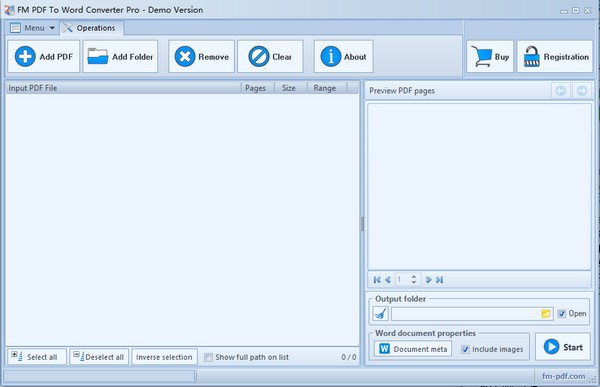Open the fm-pdf.com link
This screenshot has height=387, width=600.
[x=563, y=376]
